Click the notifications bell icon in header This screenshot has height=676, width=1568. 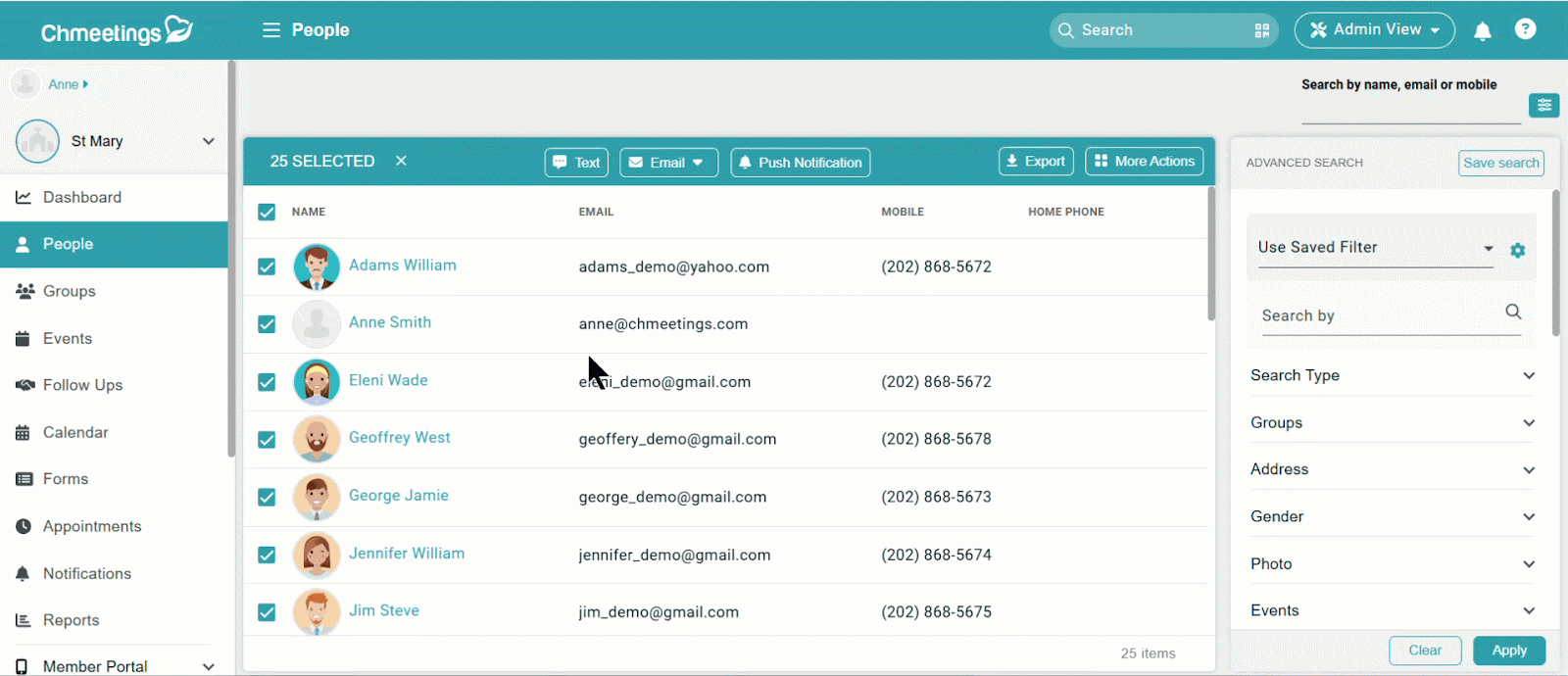point(1482,31)
